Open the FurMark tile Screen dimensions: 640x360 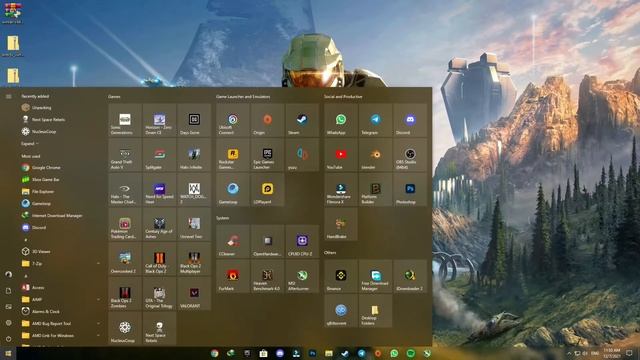(x=233, y=276)
